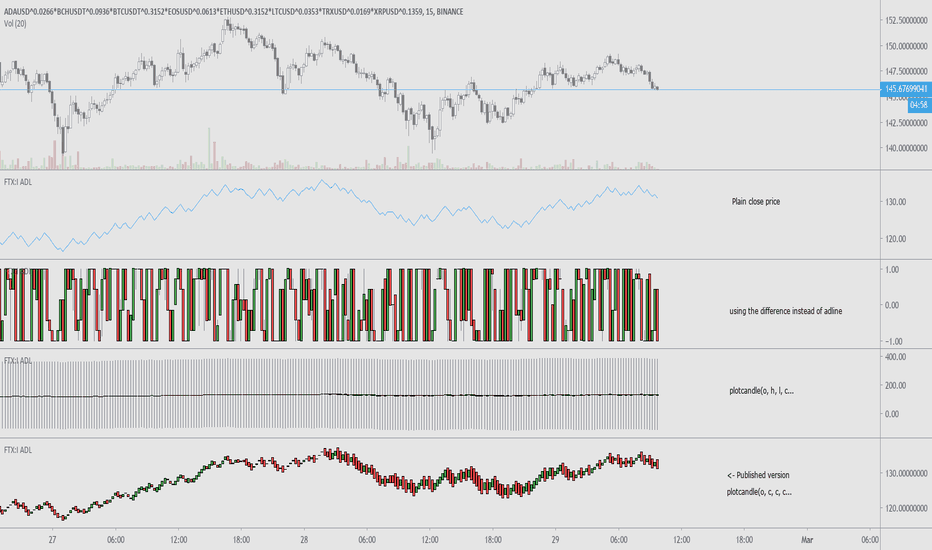Click the 400.00 scale value on the right axis

(896, 357)
